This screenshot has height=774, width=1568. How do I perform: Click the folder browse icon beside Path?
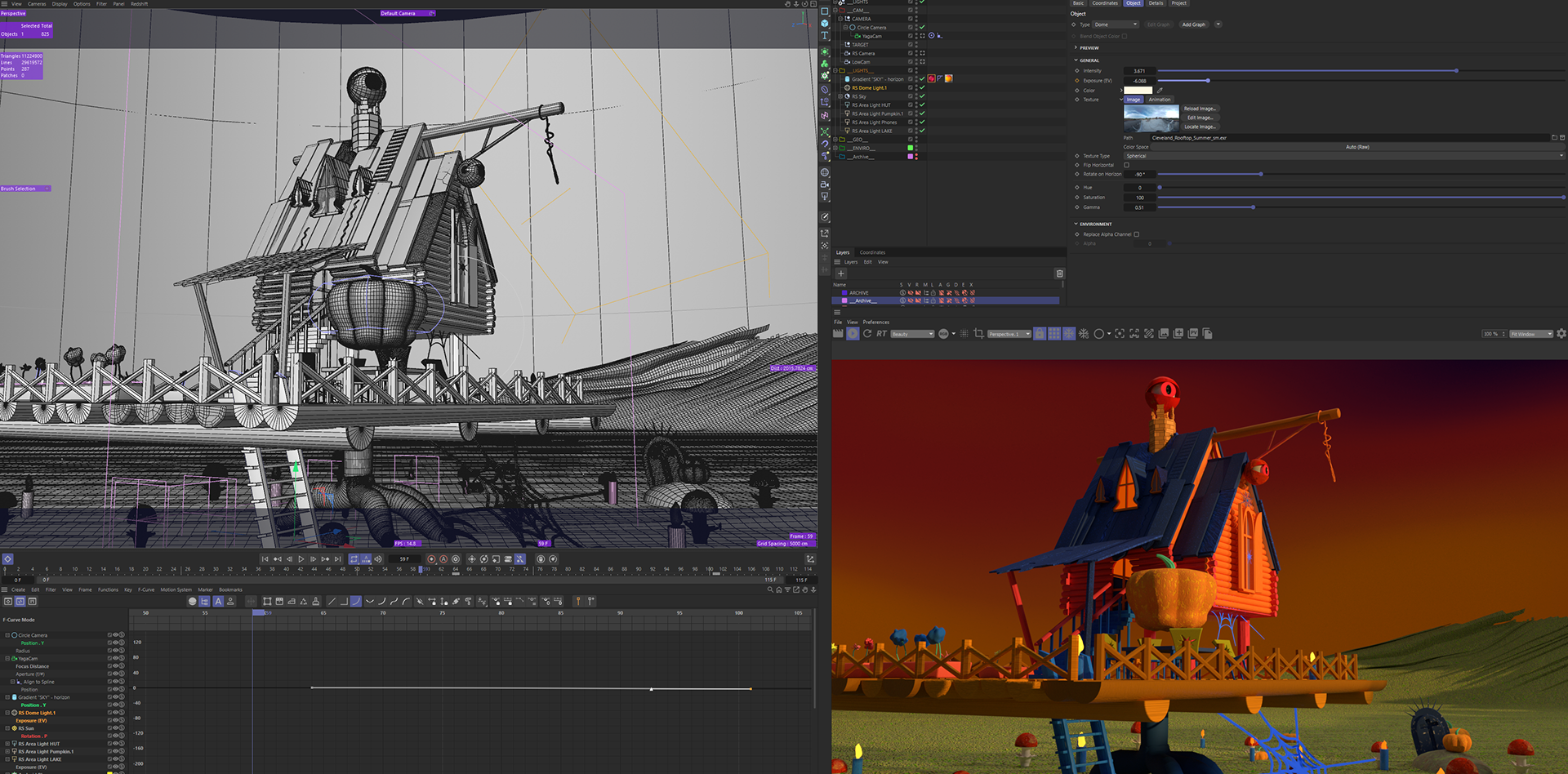click(1554, 137)
